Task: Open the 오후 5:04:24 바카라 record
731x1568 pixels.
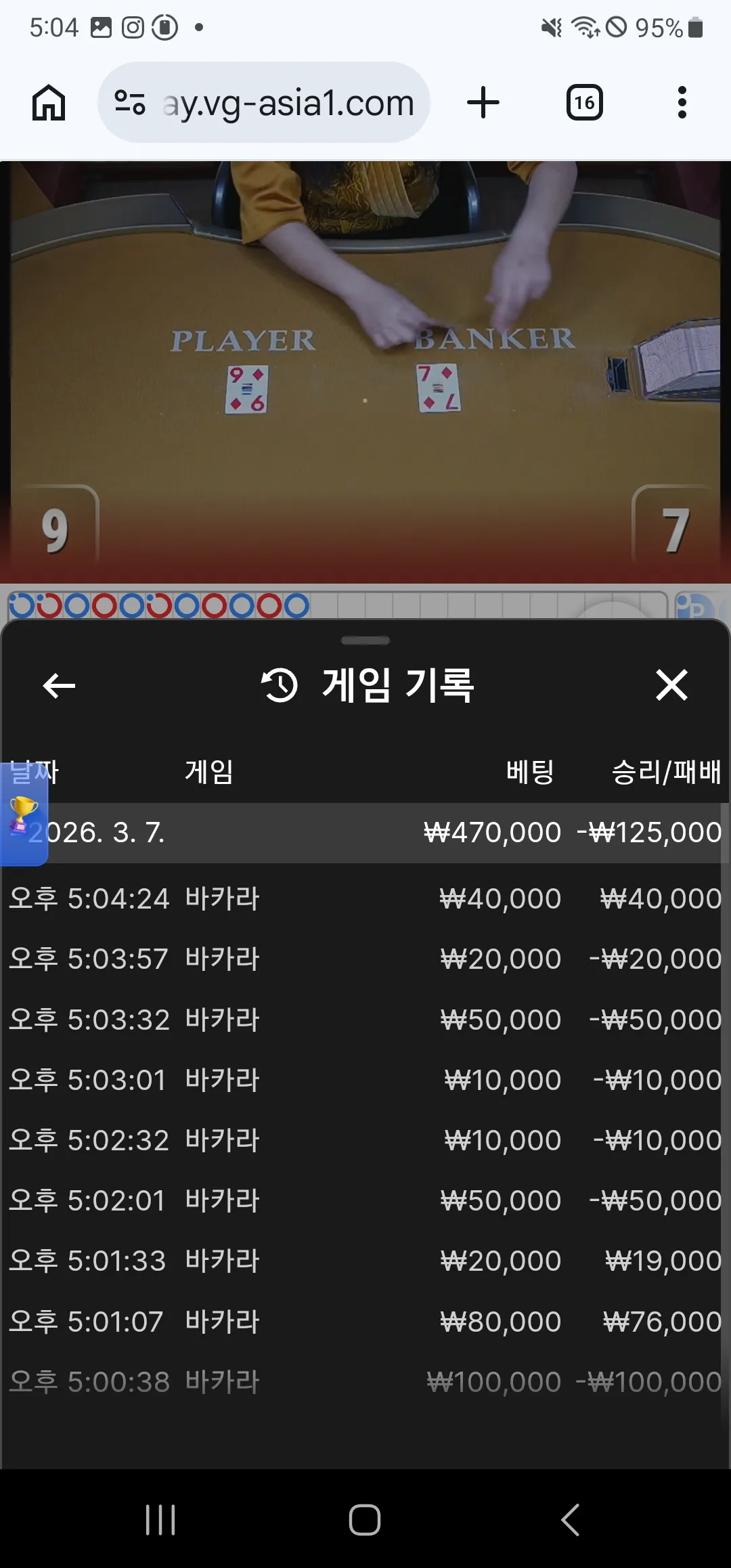Action: [x=365, y=898]
